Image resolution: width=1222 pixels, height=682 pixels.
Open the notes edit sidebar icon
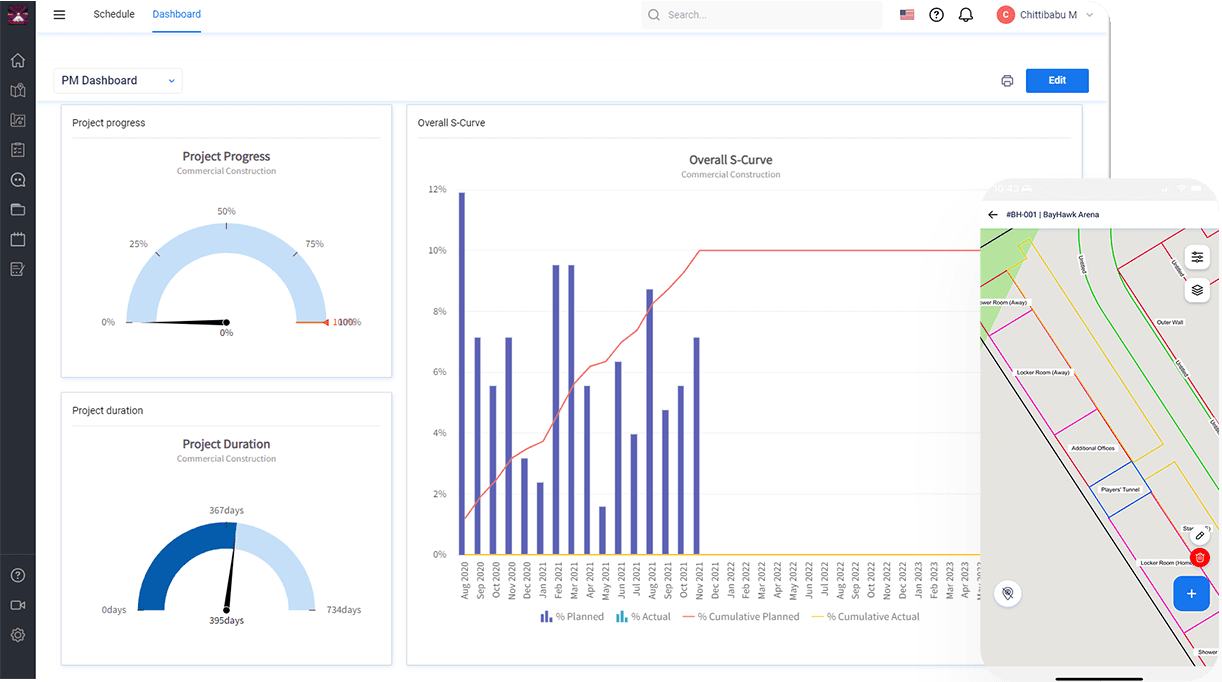pos(17,269)
